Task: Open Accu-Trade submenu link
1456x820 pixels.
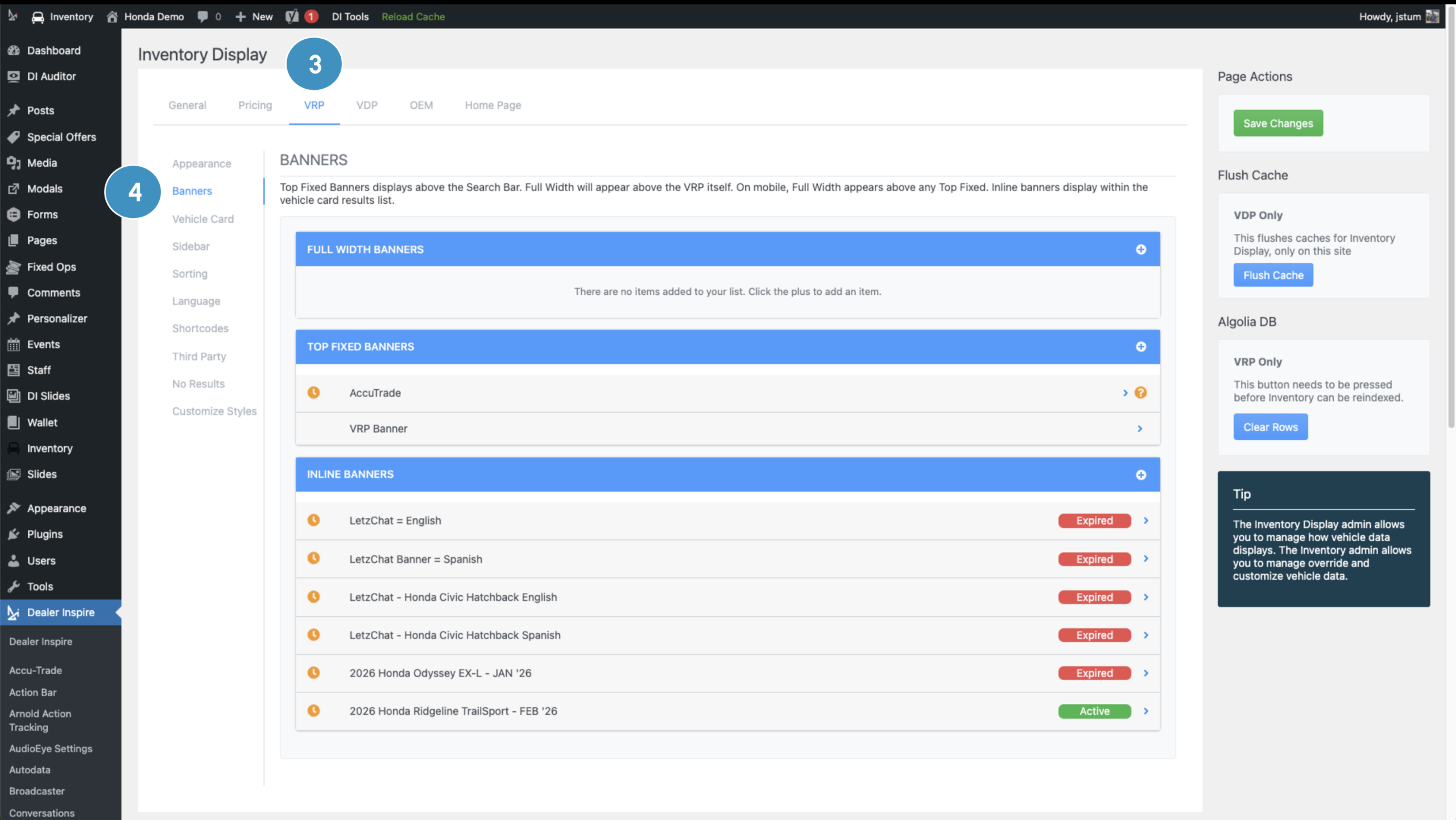Action: 35,670
